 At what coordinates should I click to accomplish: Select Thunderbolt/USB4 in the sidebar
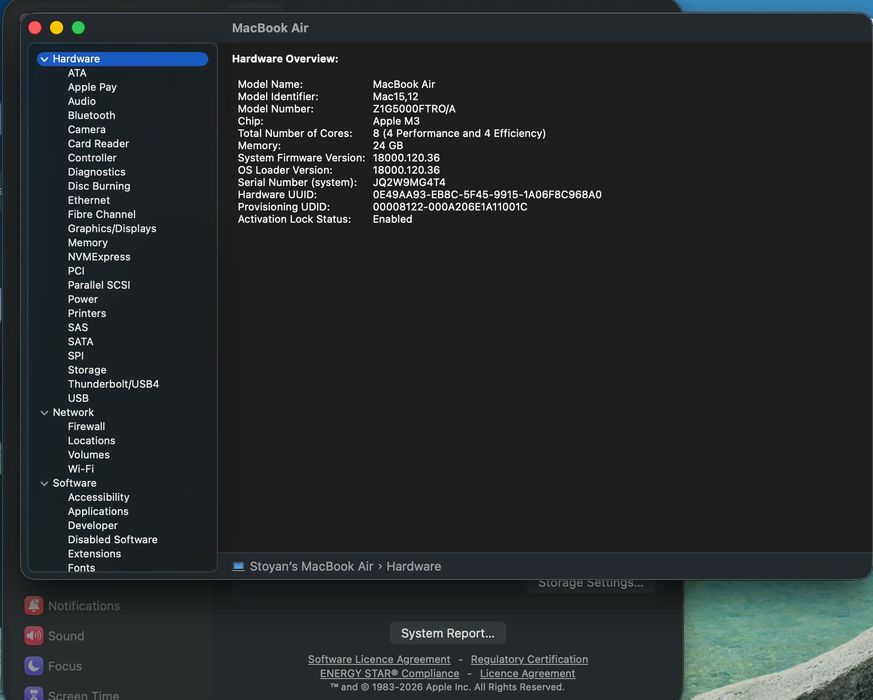tap(114, 384)
